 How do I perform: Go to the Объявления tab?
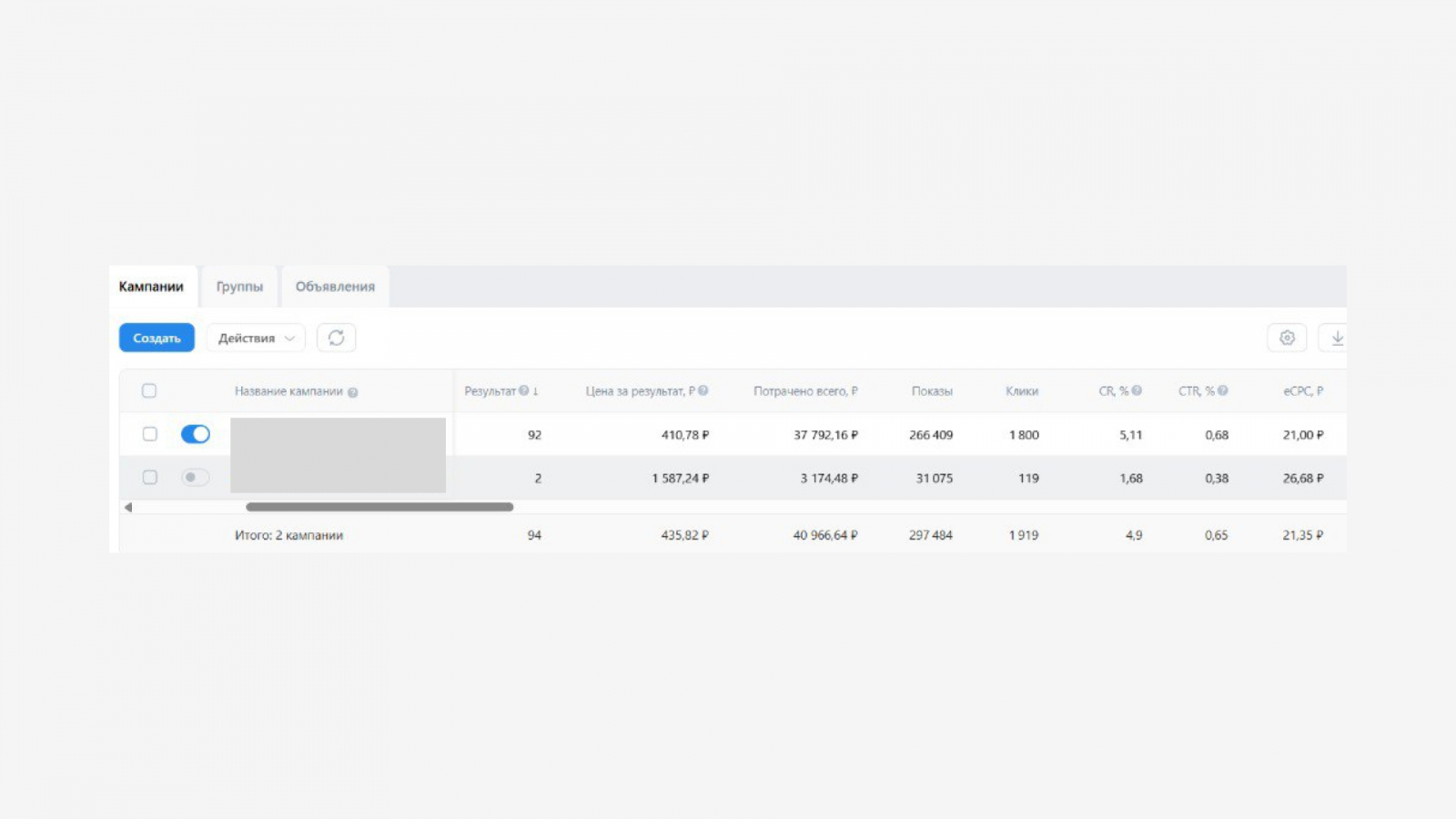335,287
